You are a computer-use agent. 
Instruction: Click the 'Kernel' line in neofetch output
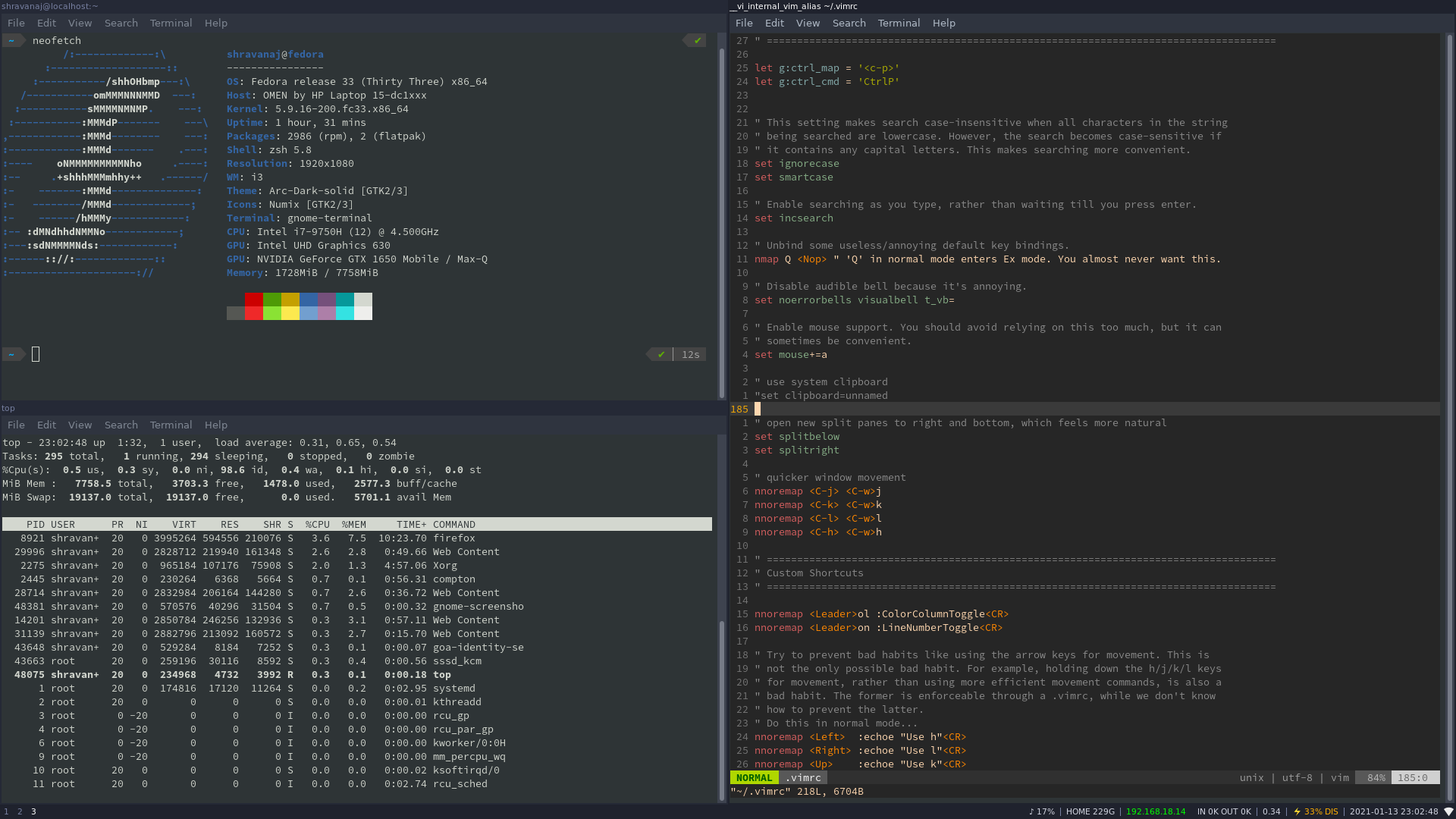tap(318, 109)
